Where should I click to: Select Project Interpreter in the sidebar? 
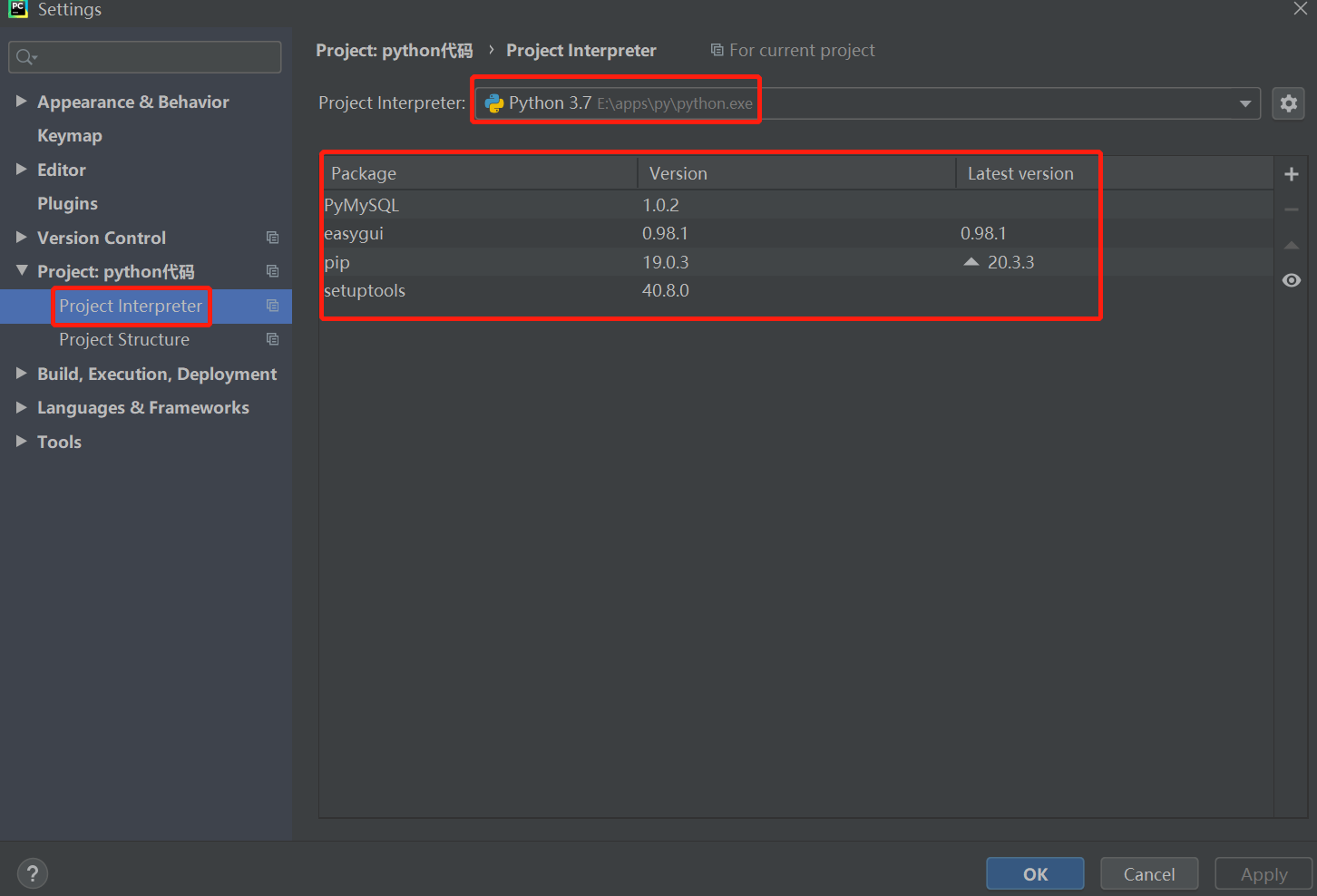click(x=131, y=306)
